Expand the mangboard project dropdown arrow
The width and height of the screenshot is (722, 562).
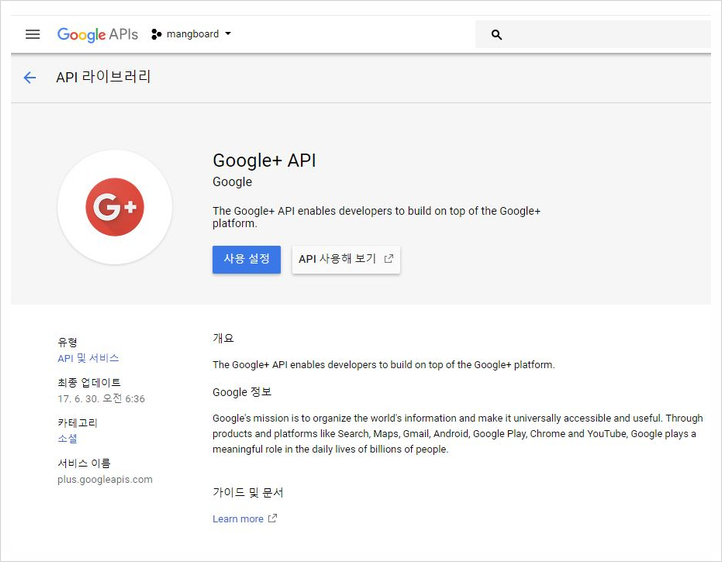point(228,34)
